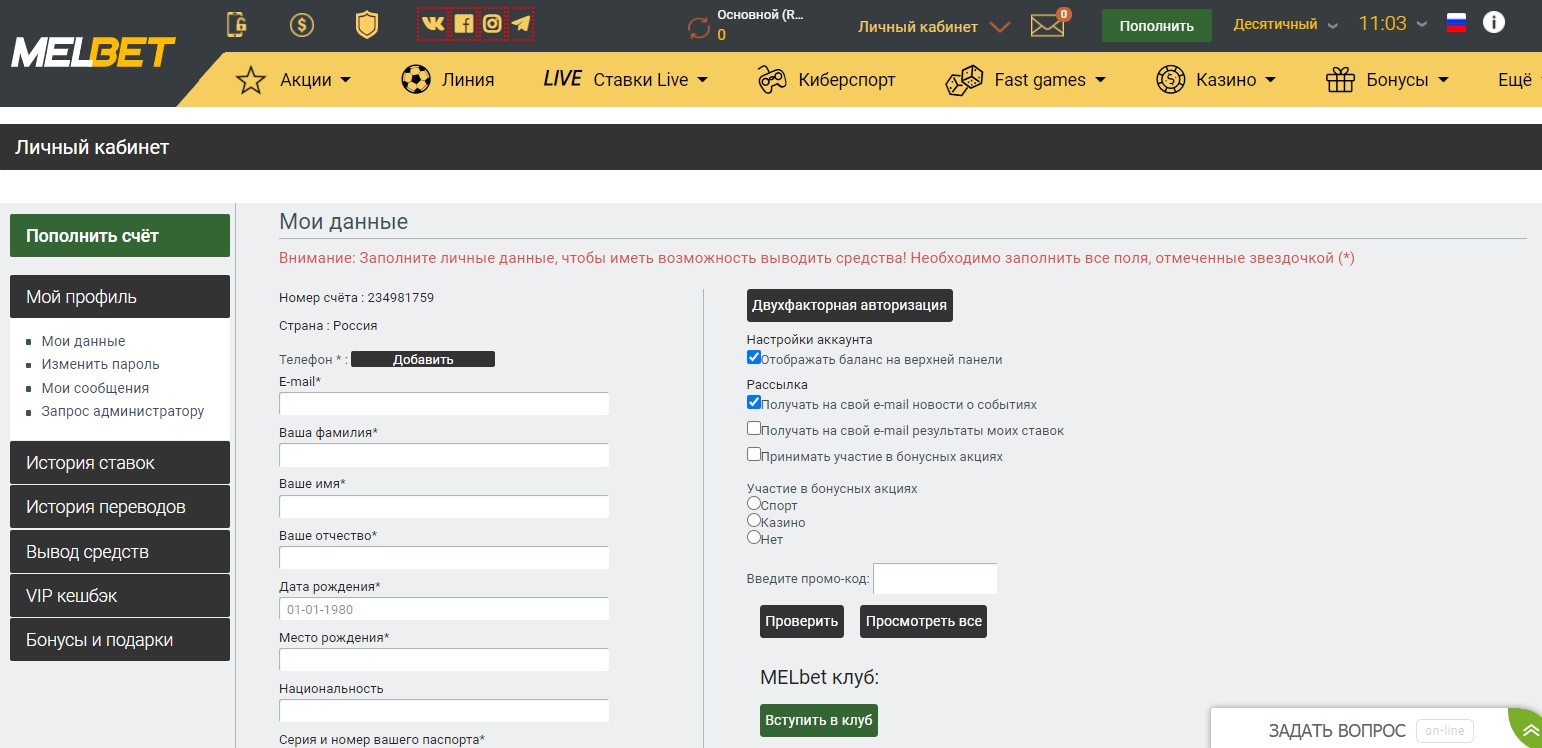
Task: Open the Telegram social link
Action: (x=521, y=24)
